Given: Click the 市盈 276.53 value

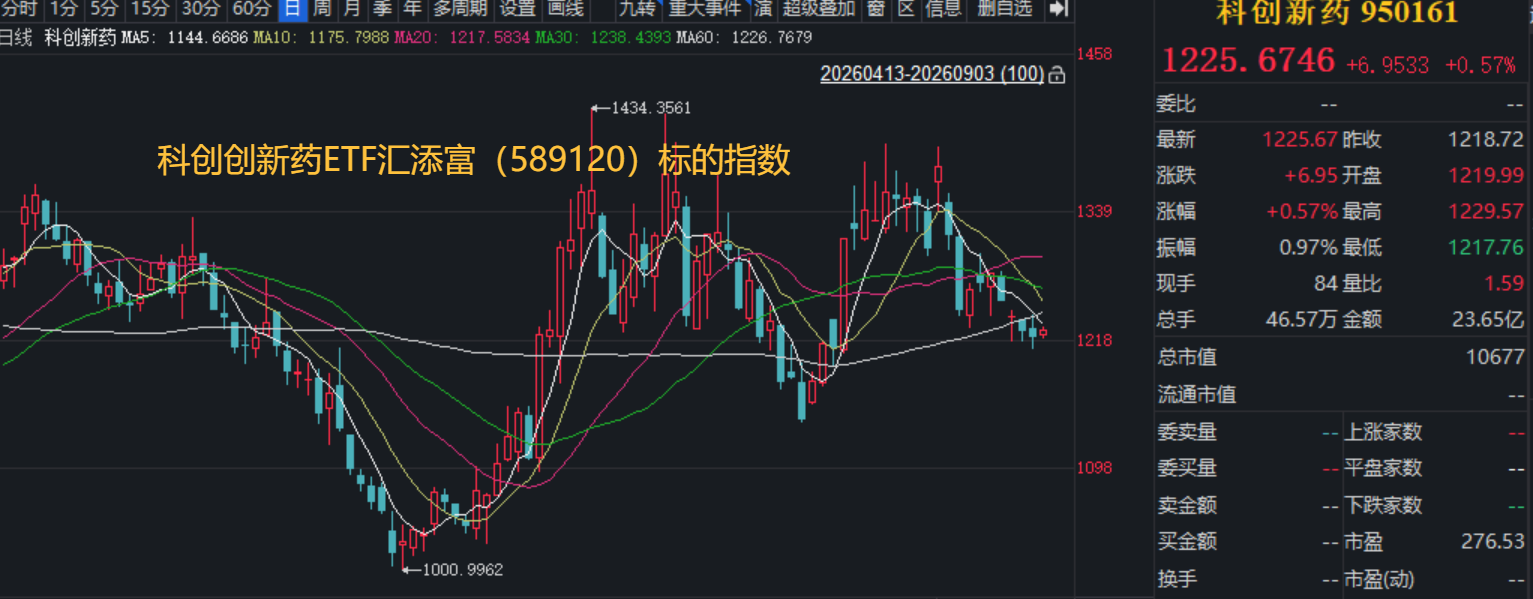Looking at the screenshot, I should coord(1493,542).
